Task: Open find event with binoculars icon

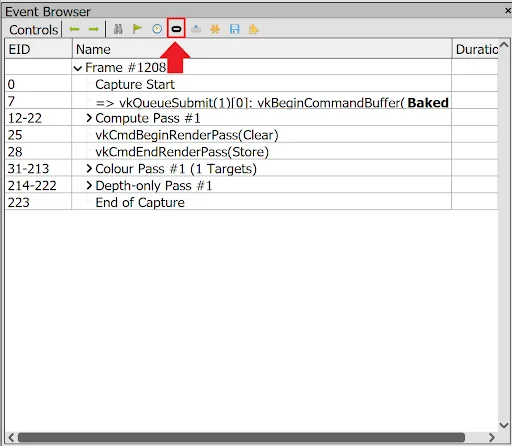Action: (118, 29)
